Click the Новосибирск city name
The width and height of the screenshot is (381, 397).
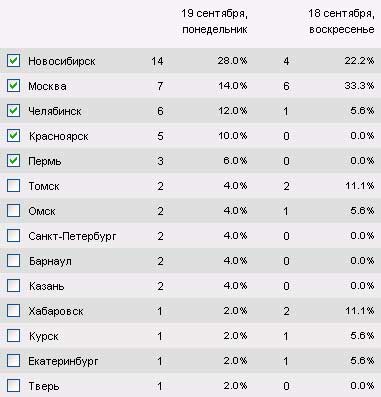pos(62,61)
